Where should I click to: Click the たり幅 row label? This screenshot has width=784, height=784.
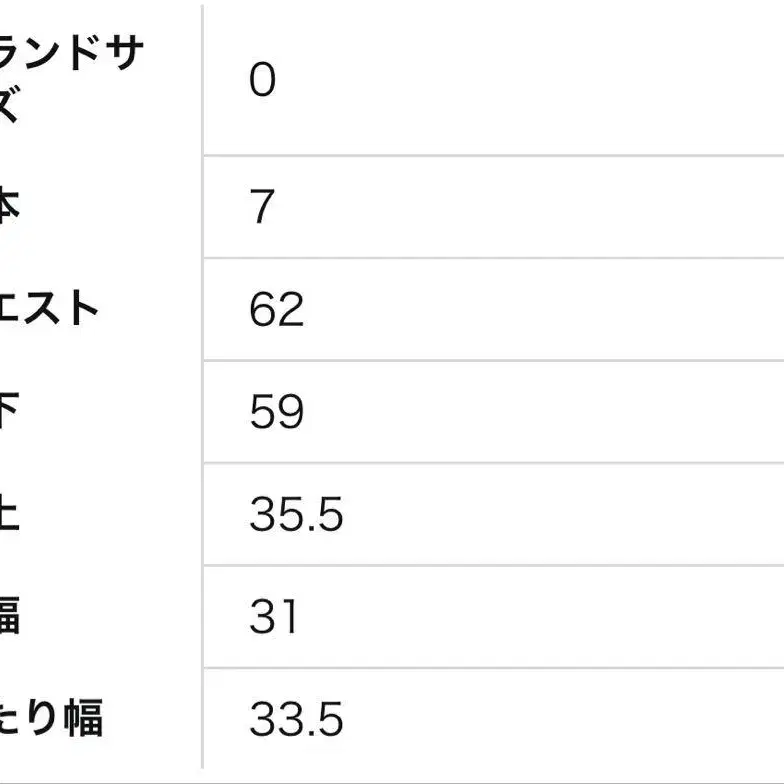[x=52, y=719]
